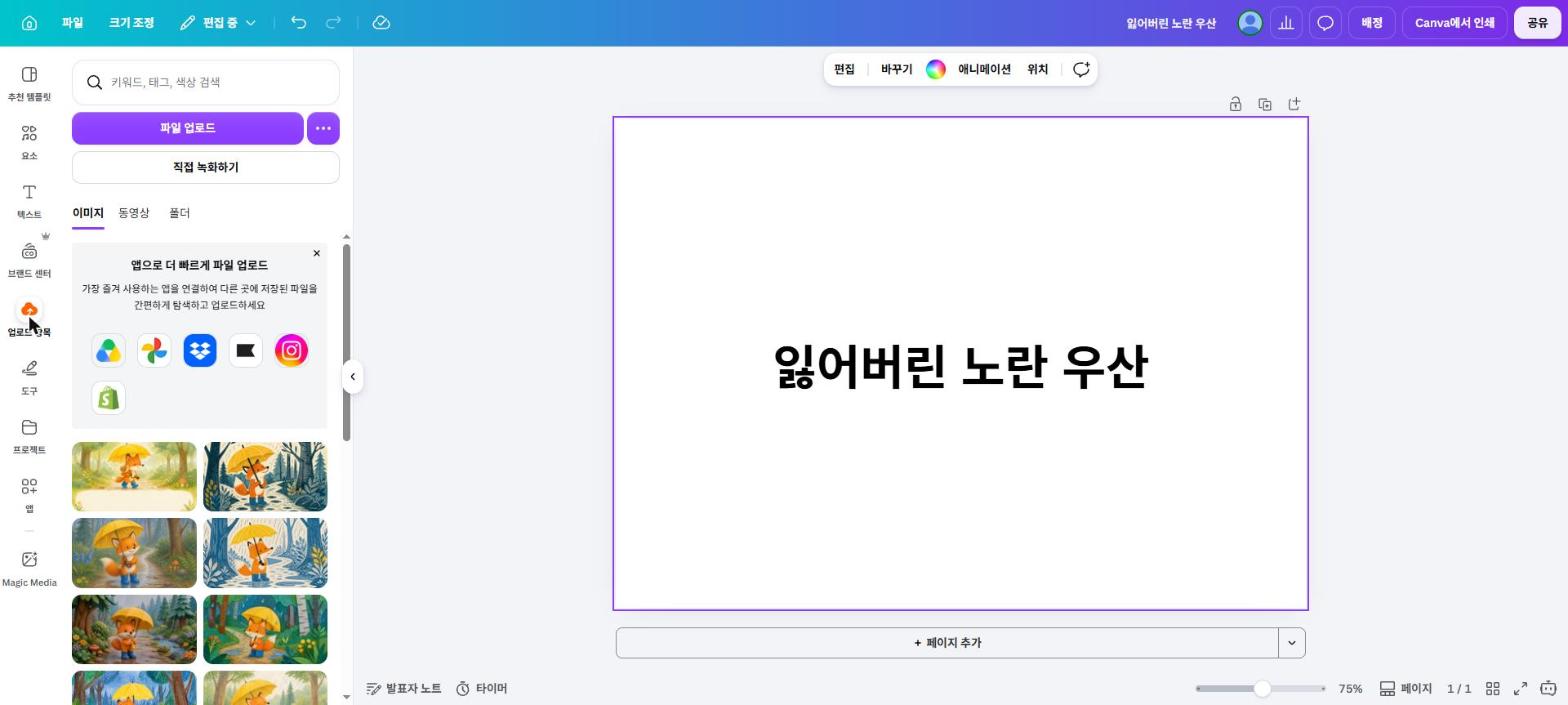Screen dimensions: 1568x705
Task: Lock the page icon
Action: [x=1235, y=104]
